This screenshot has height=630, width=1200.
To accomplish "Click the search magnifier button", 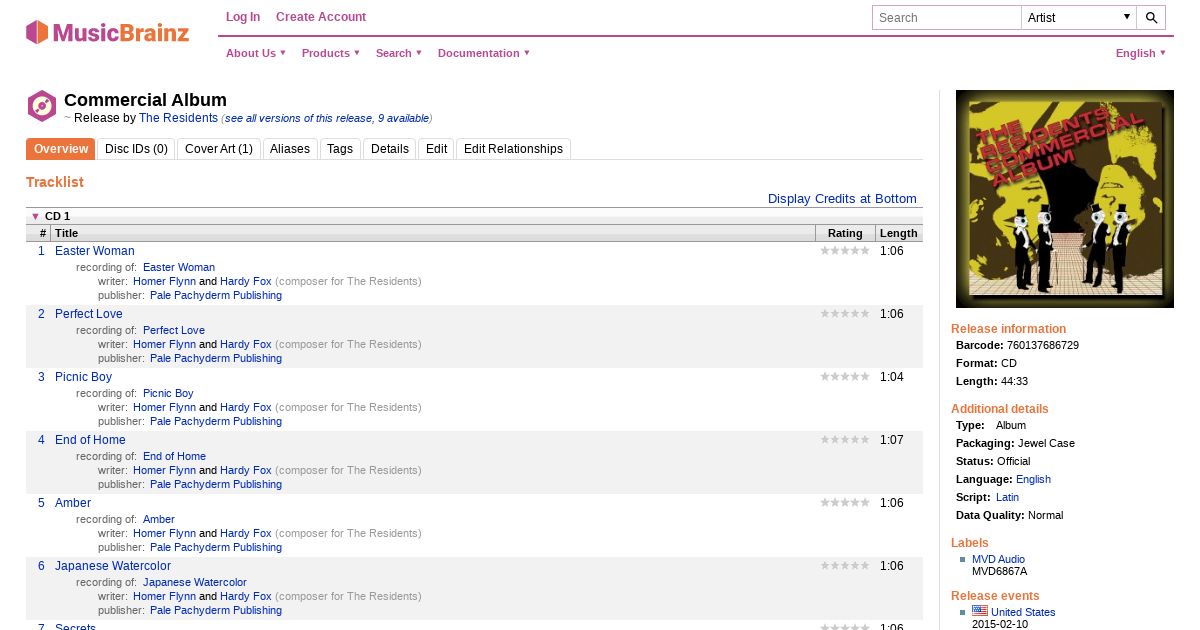I will [x=1151, y=17].
